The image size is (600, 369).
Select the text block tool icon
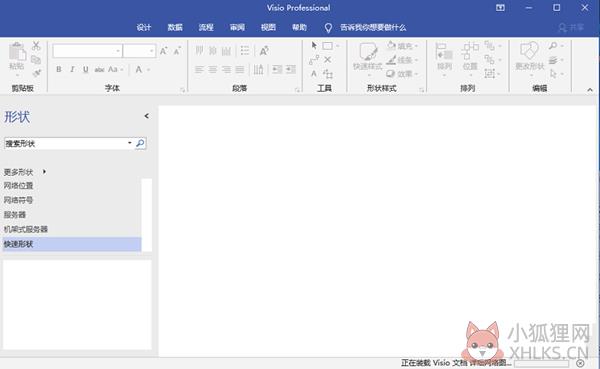[x=328, y=73]
